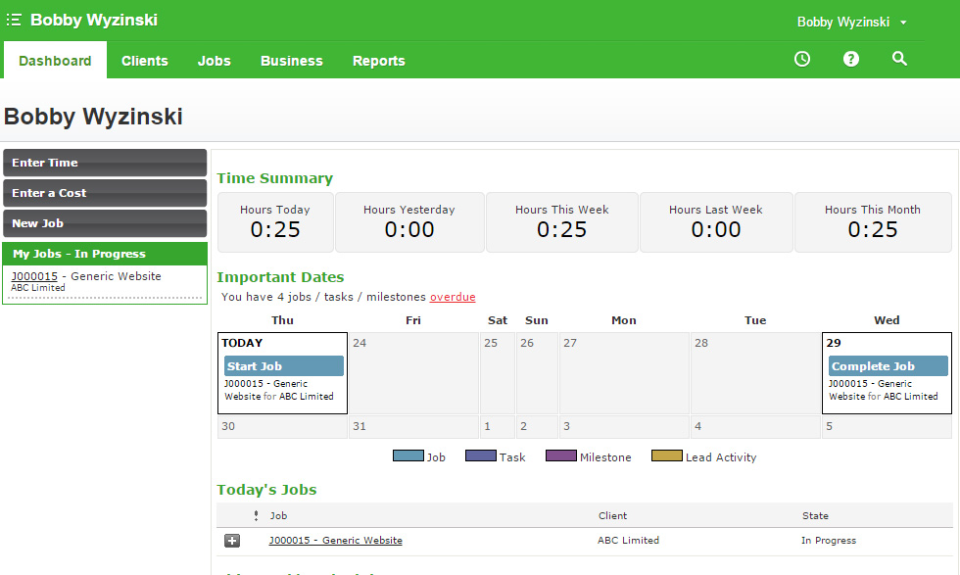Open the search magnifier icon

point(899,59)
